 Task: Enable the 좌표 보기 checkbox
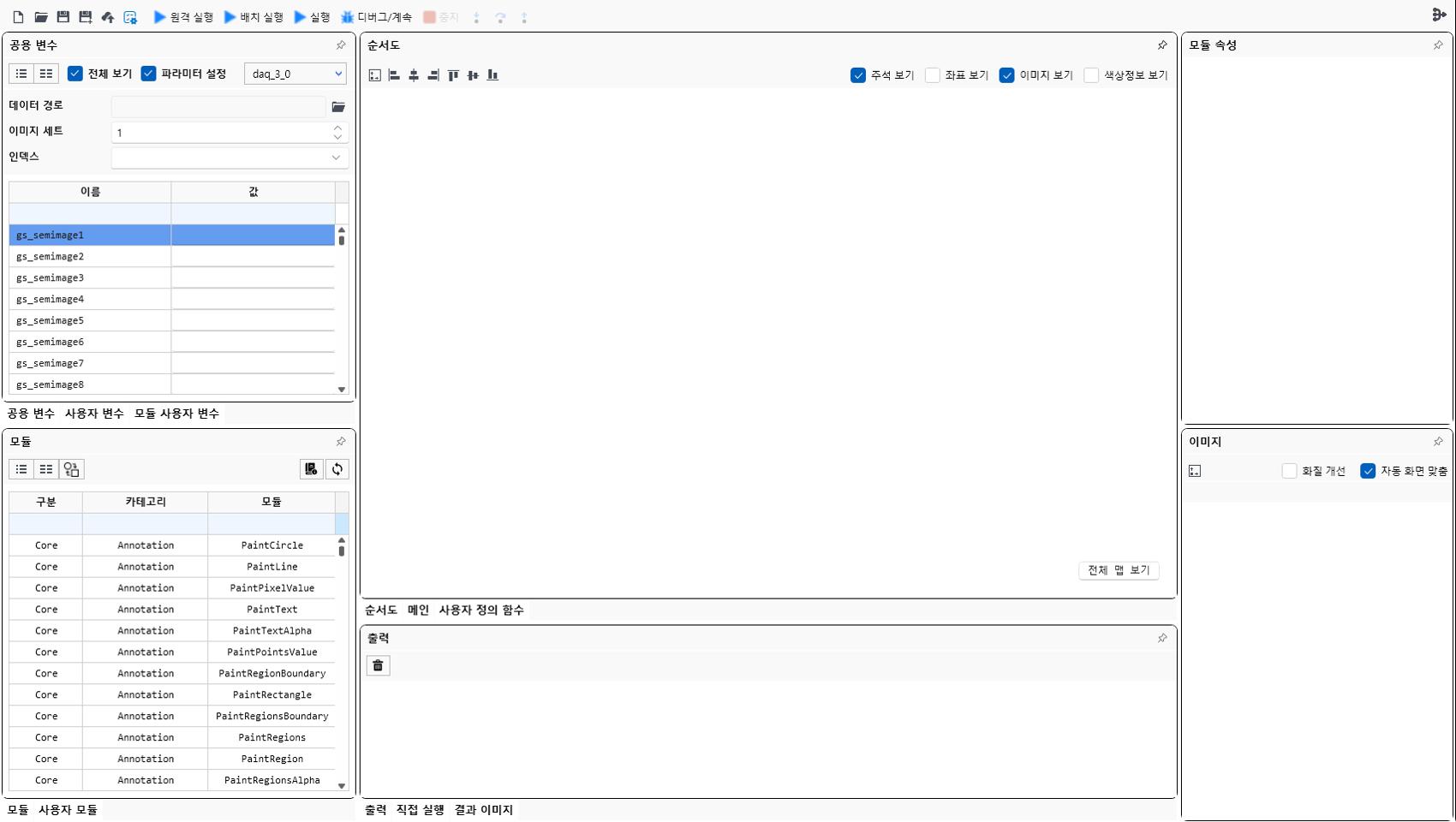933,75
